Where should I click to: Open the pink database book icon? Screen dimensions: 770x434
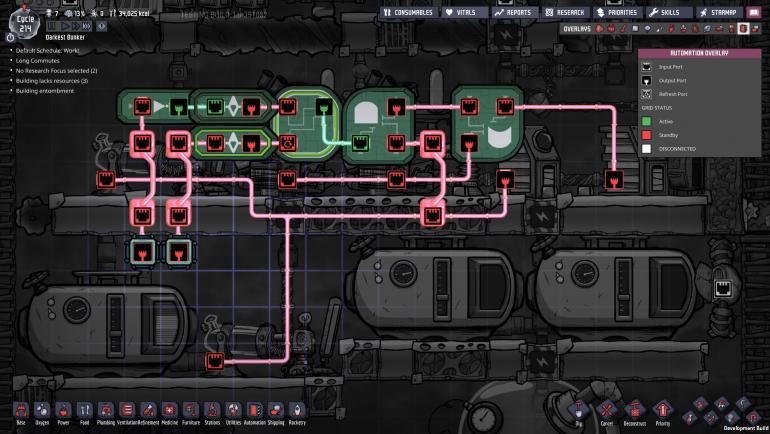[753, 12]
